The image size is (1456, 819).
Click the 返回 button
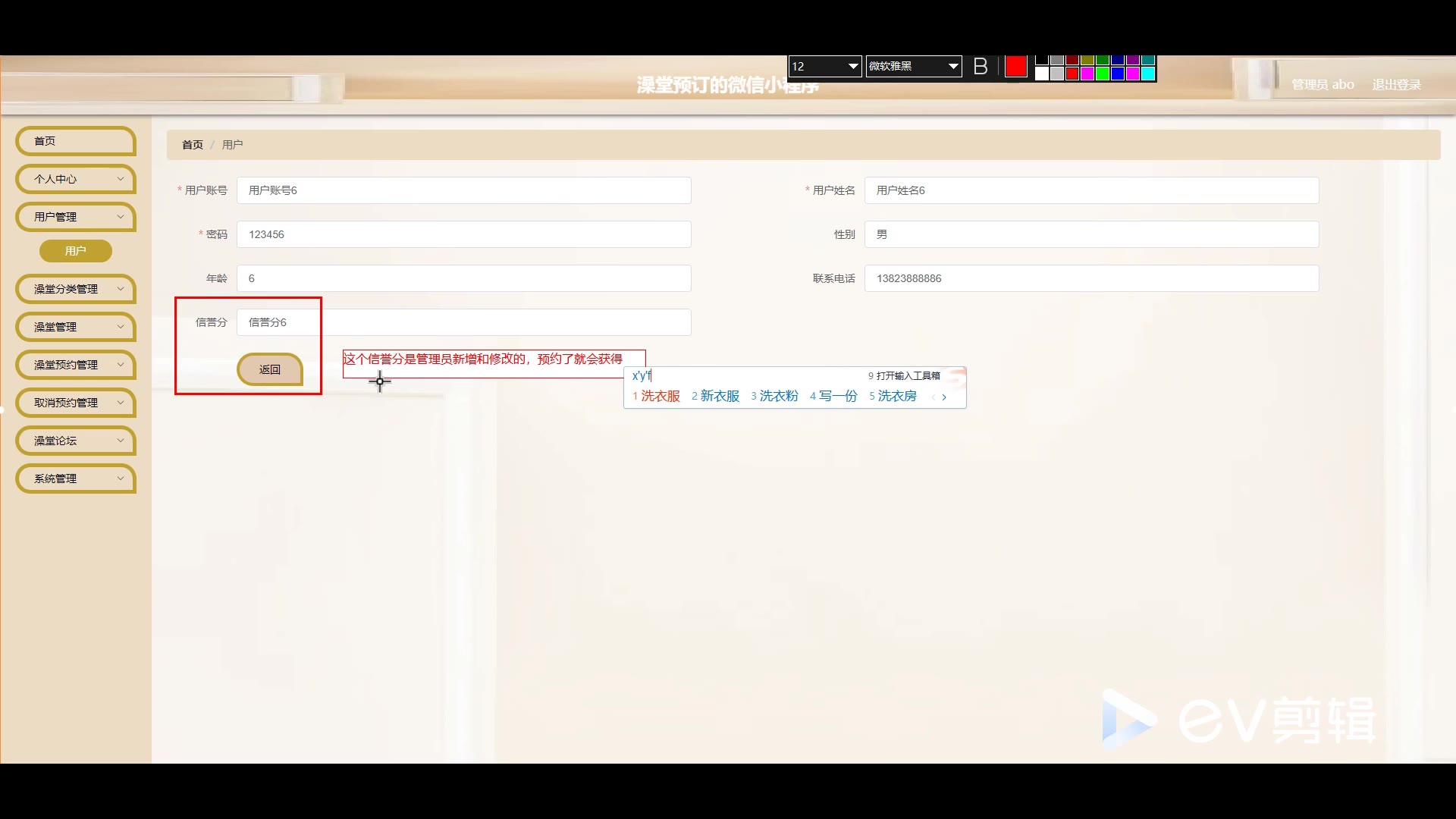(270, 369)
